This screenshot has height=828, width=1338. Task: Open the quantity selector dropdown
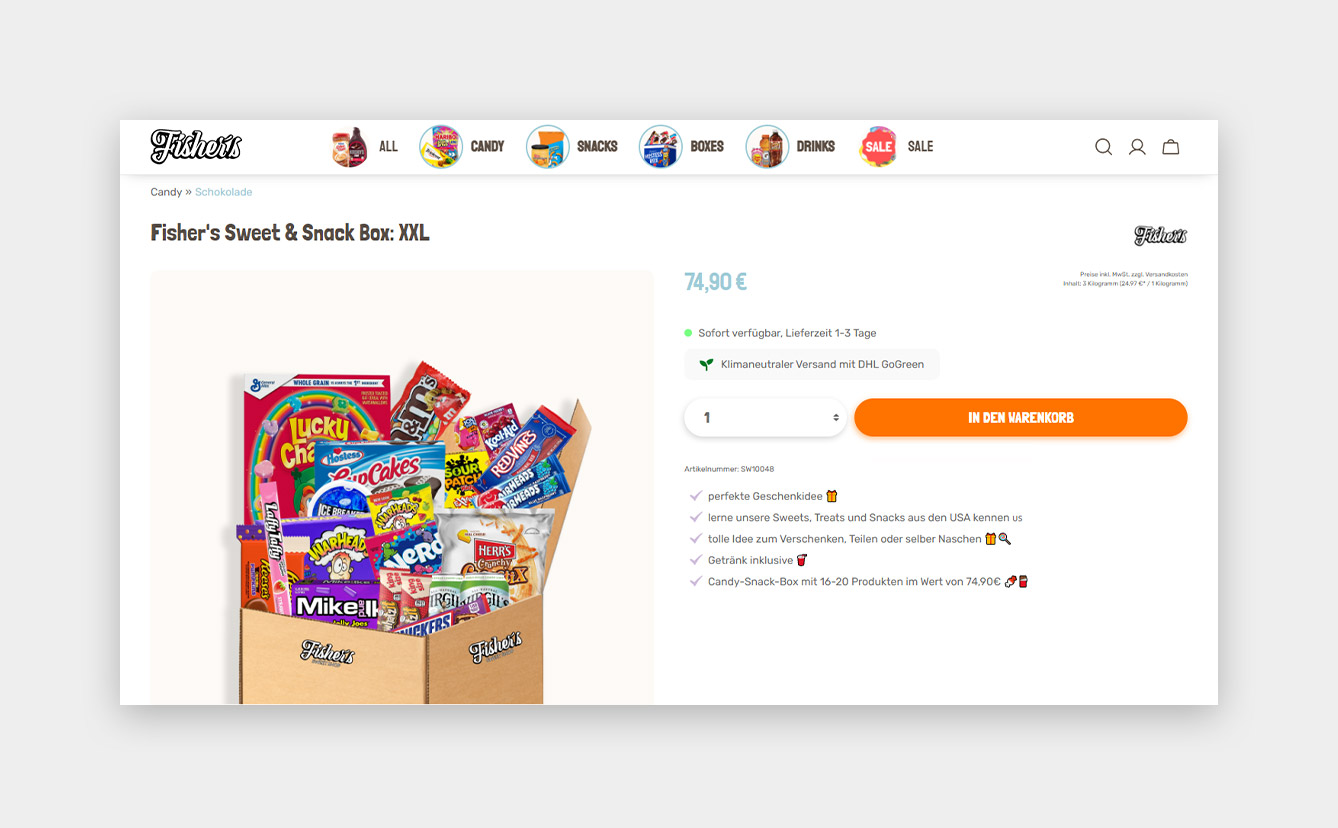[x=765, y=417]
